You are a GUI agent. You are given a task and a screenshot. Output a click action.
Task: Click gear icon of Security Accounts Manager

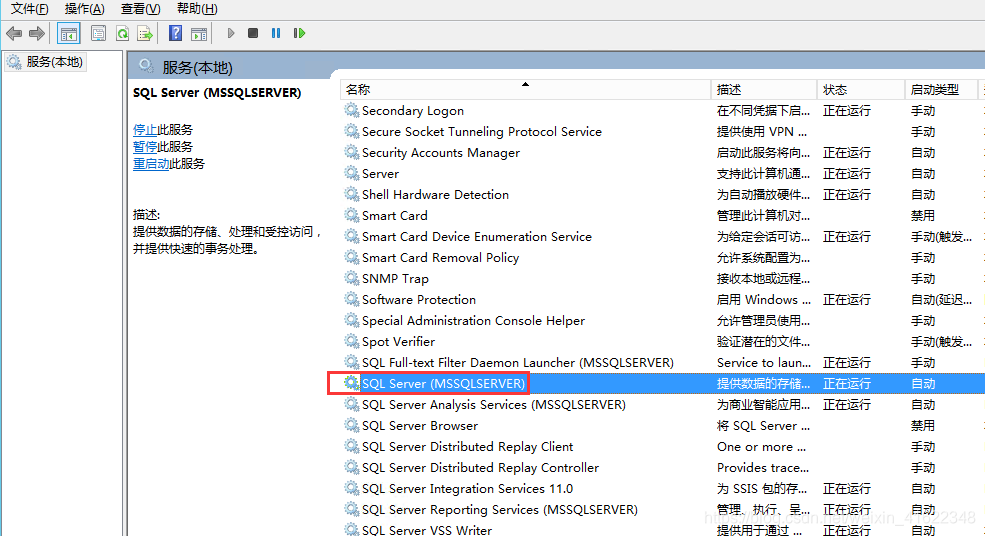[x=351, y=153]
